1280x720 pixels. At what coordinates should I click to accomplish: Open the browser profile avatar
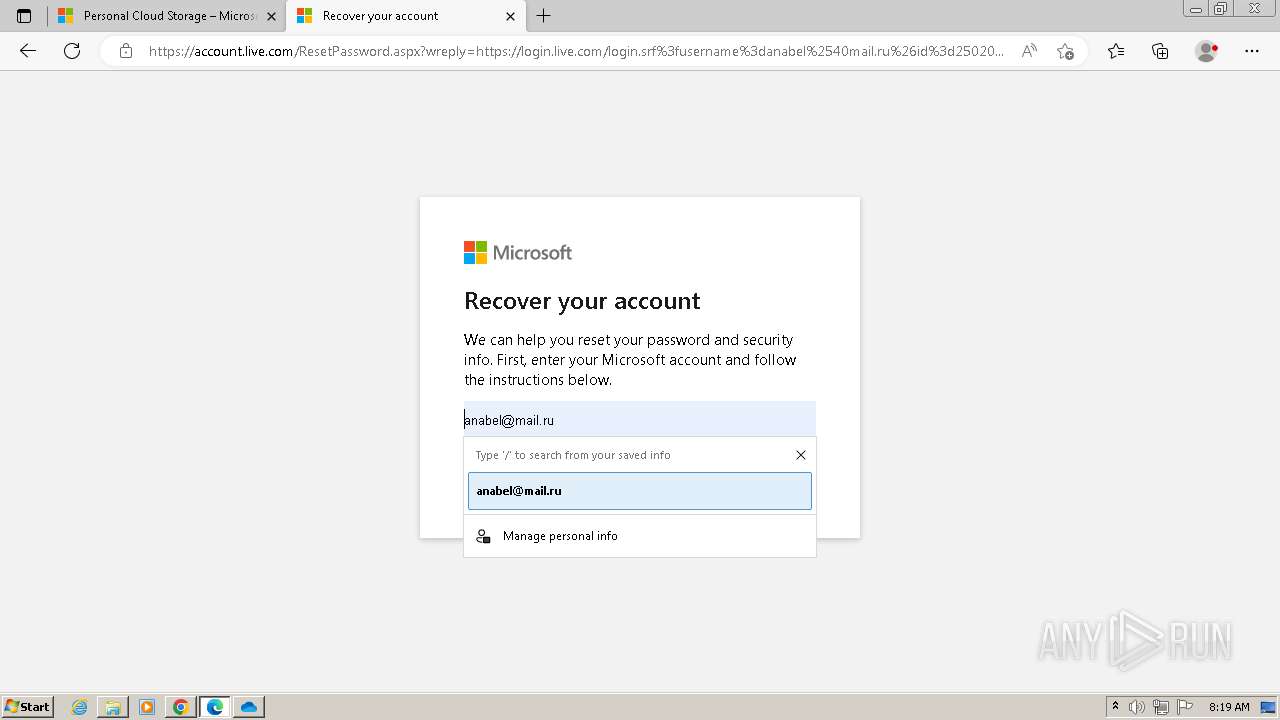tap(1206, 51)
